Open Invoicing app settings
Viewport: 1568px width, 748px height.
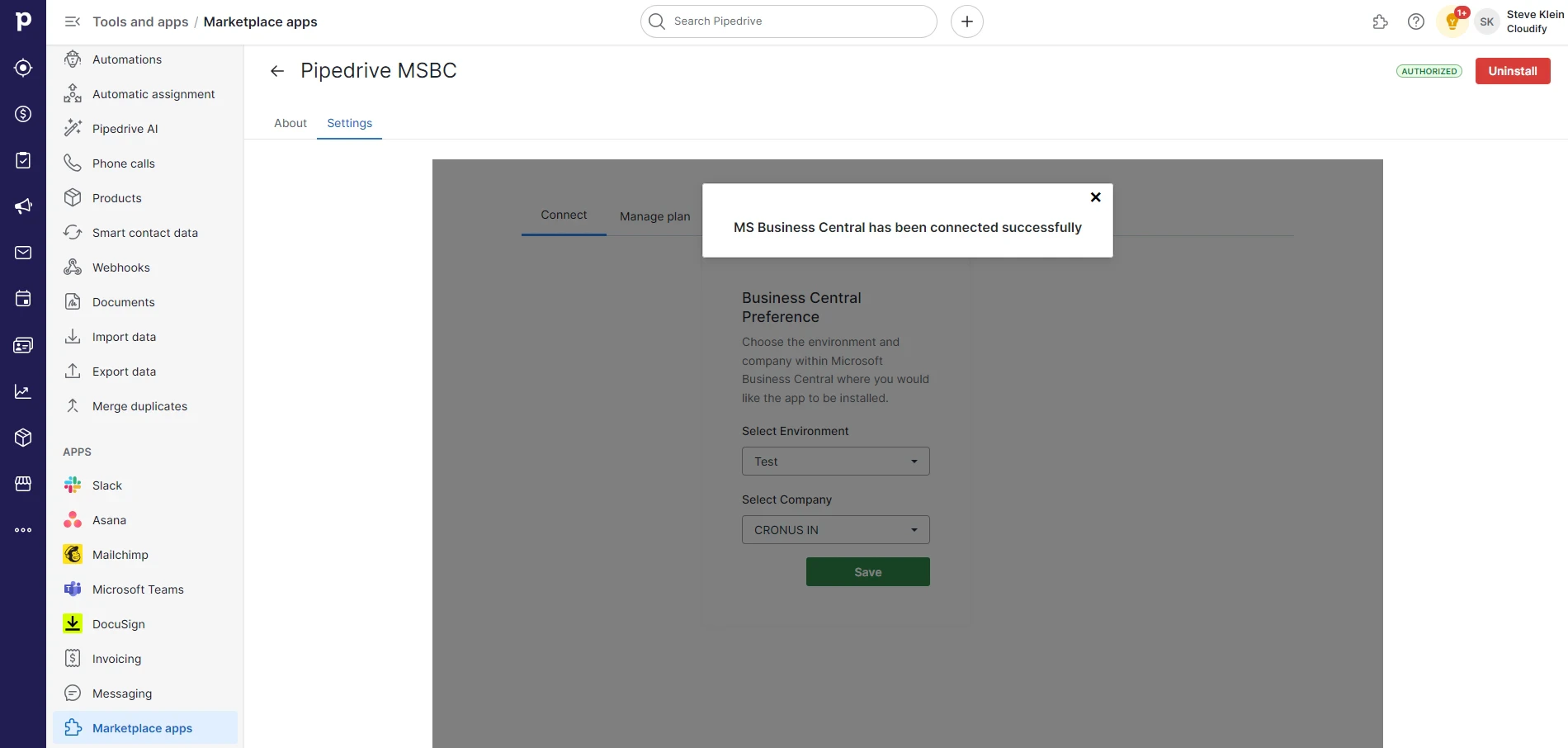coord(145,659)
